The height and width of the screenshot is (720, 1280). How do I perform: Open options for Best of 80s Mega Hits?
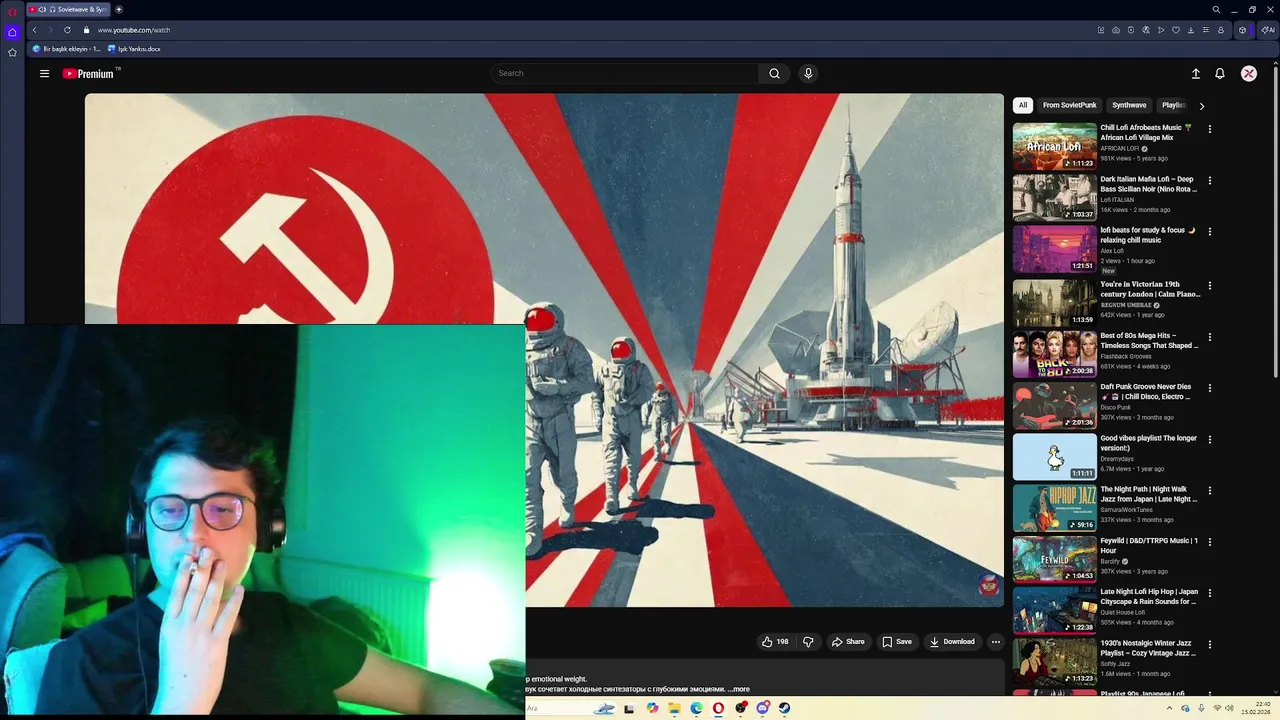[1209, 337]
